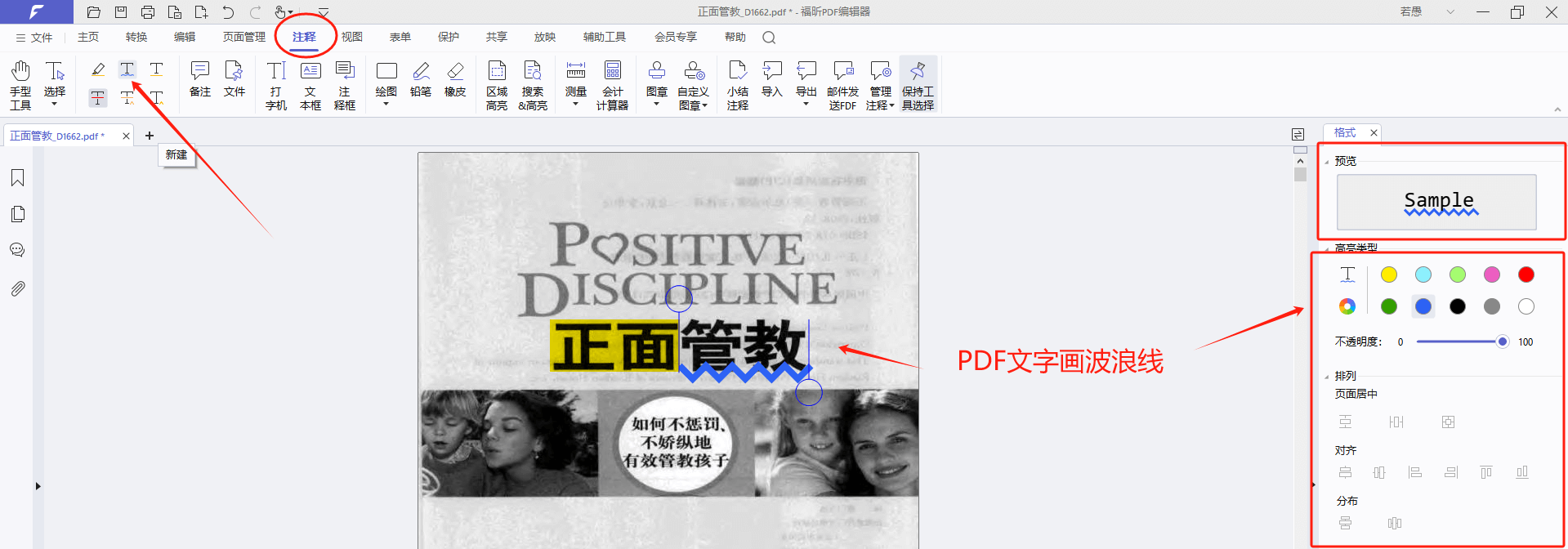Viewport: 1568px width, 549px height.
Task: Open the Bookmarks panel in left sidebar
Action: [x=18, y=178]
